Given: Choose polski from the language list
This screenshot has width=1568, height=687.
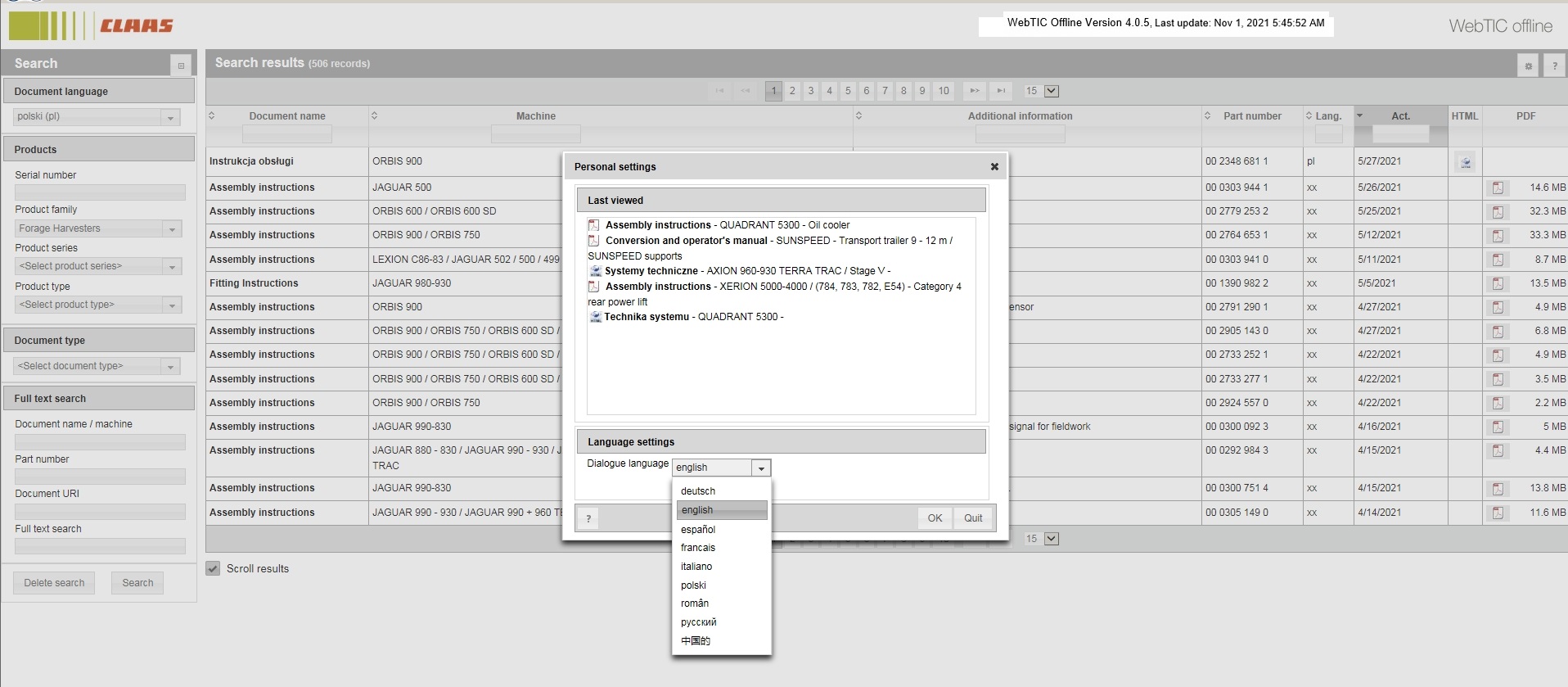Looking at the screenshot, I should pyautogui.click(x=693, y=585).
